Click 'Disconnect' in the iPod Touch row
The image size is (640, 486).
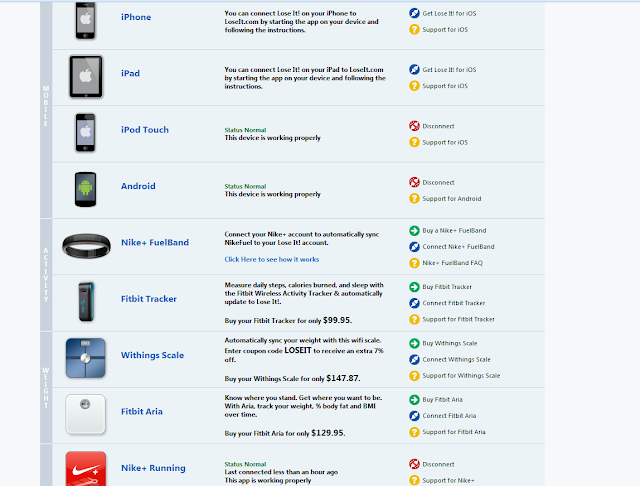coord(438,126)
